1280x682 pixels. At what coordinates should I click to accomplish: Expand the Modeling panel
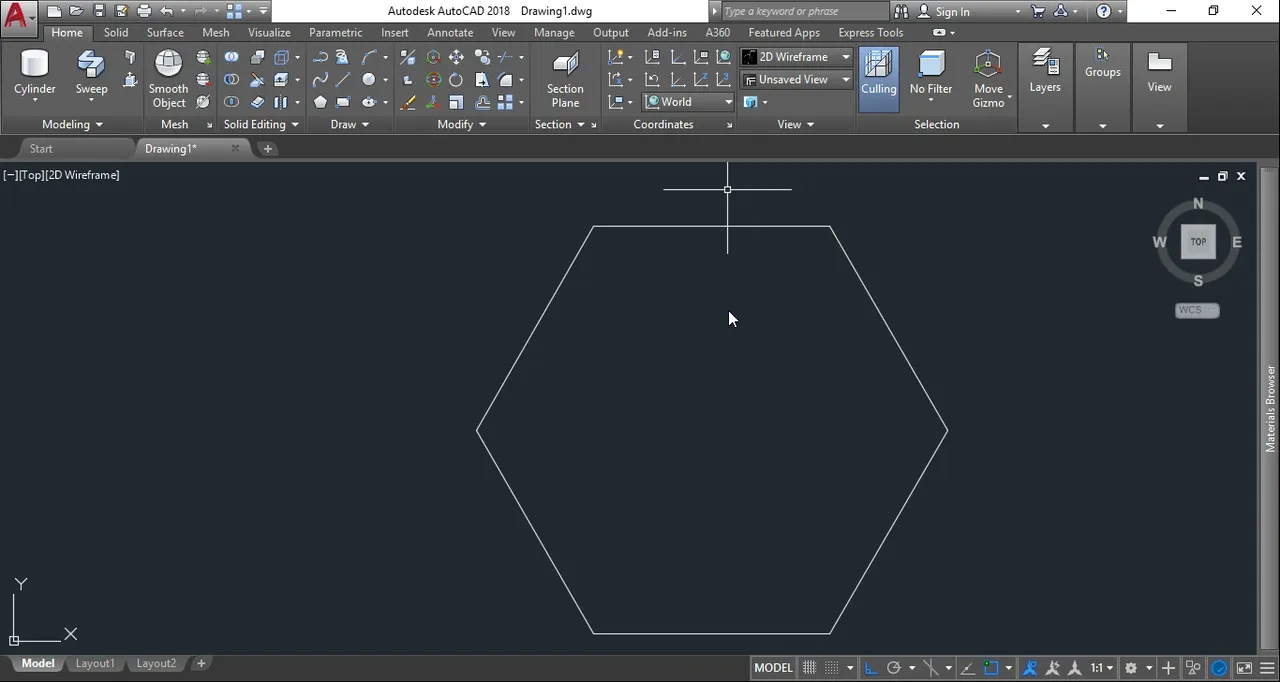point(72,124)
